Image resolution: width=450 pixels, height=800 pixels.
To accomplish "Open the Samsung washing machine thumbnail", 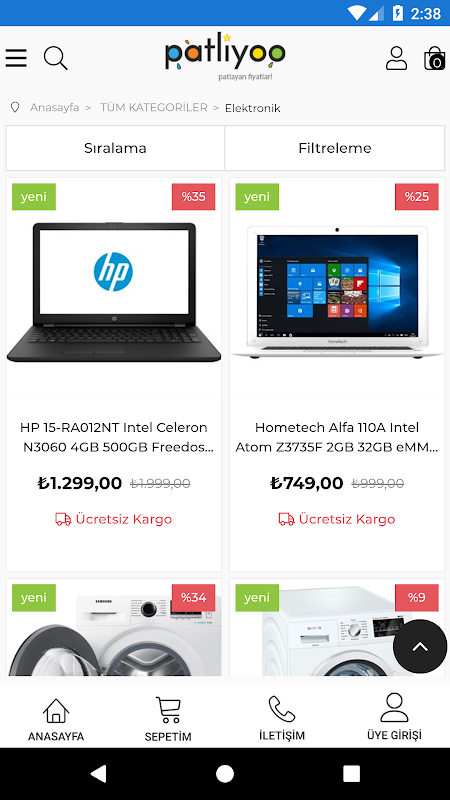I will (114, 628).
